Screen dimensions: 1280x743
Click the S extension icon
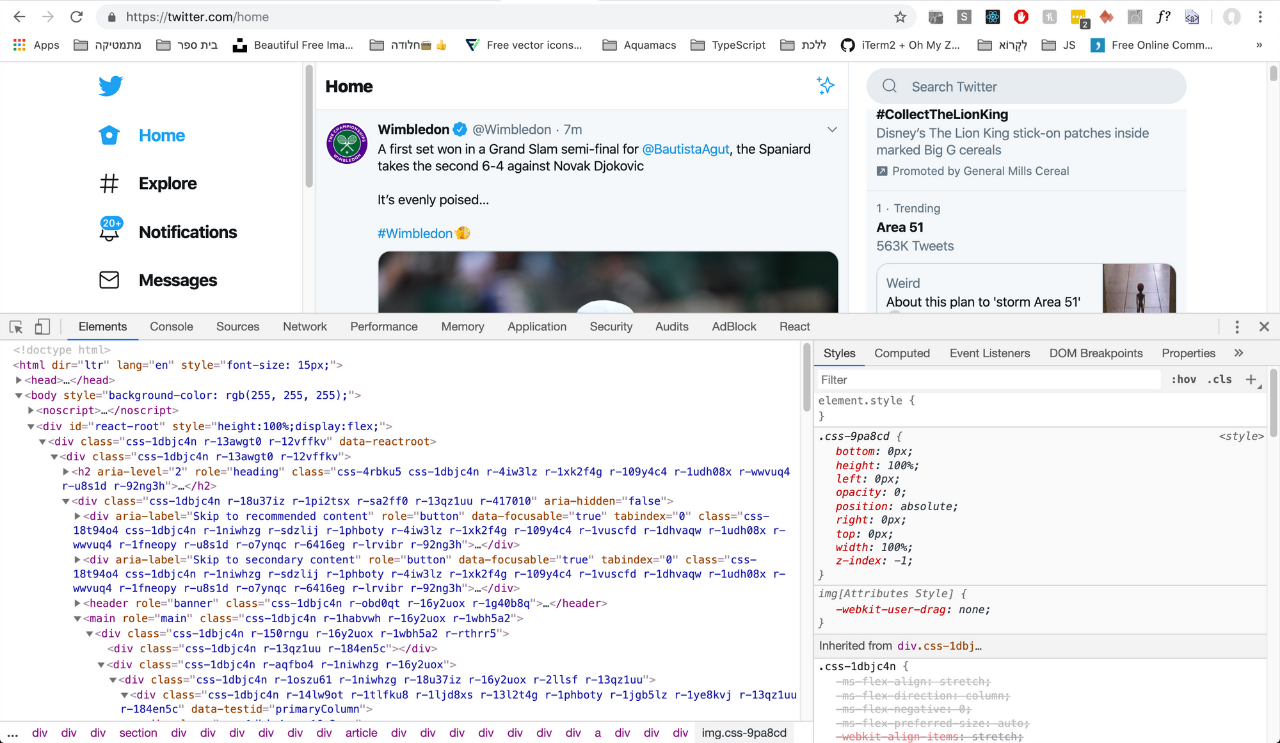964,17
